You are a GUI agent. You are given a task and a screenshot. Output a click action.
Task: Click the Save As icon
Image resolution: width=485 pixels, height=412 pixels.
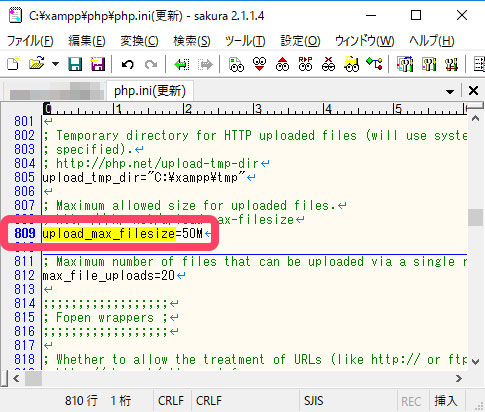(98, 64)
